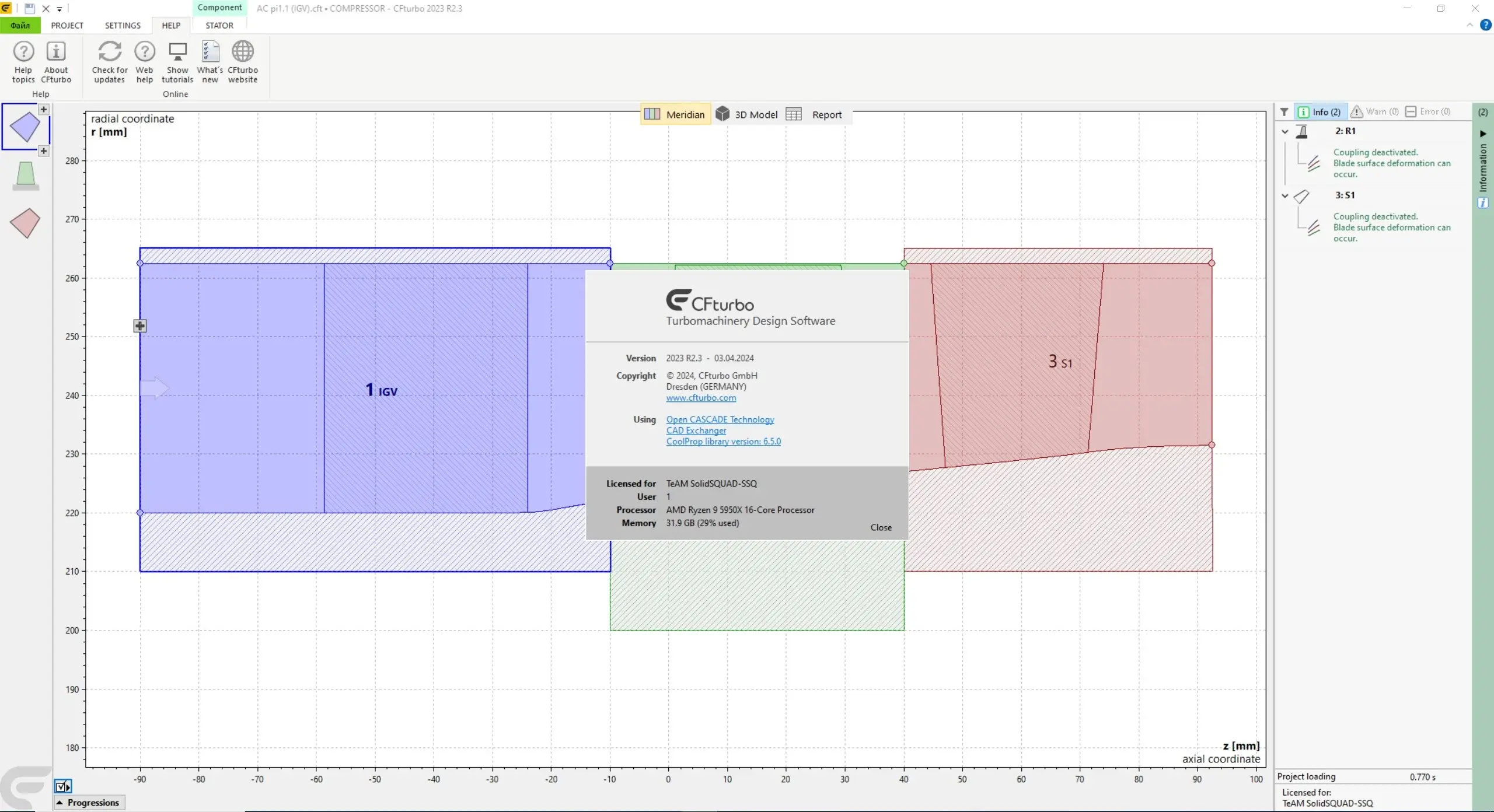
Task: Click the (2) message counter on side strip
Action: (x=1483, y=112)
